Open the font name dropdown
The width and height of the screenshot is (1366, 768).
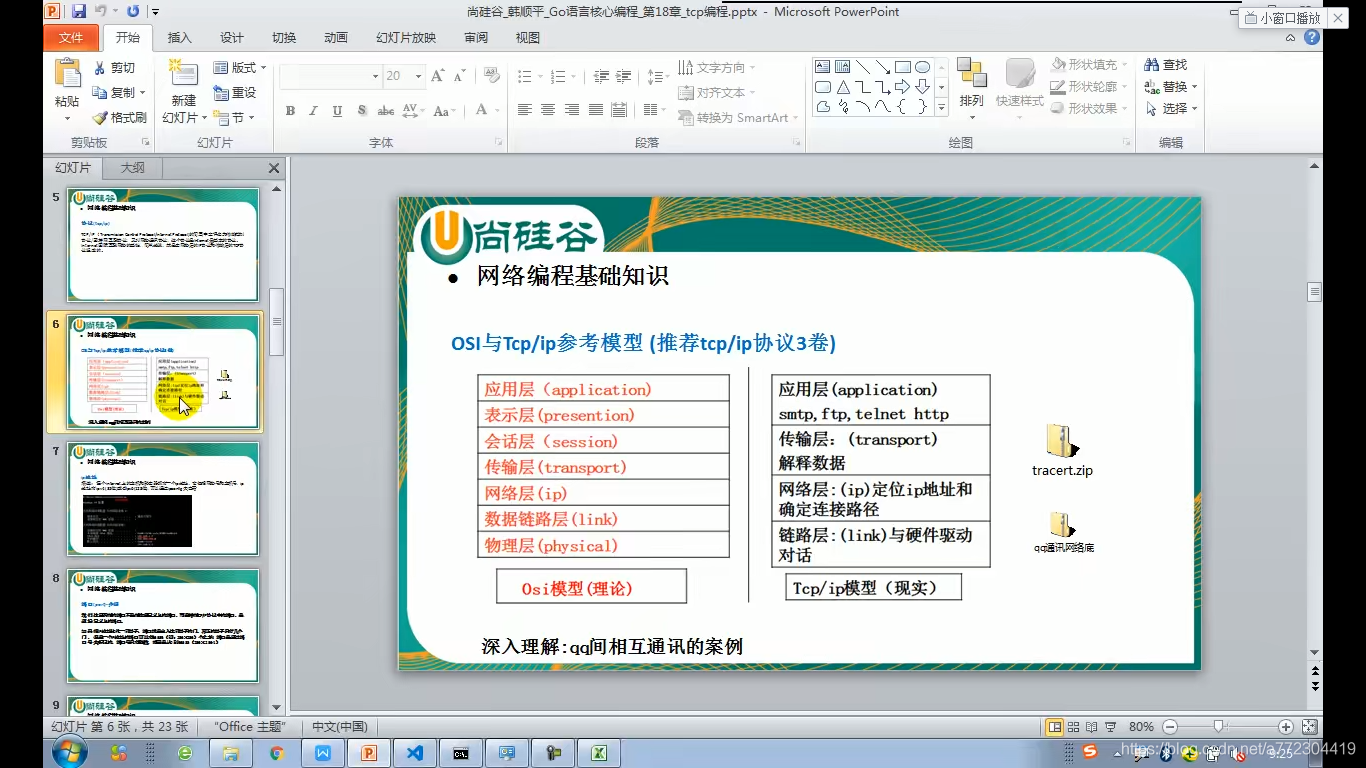coord(375,76)
